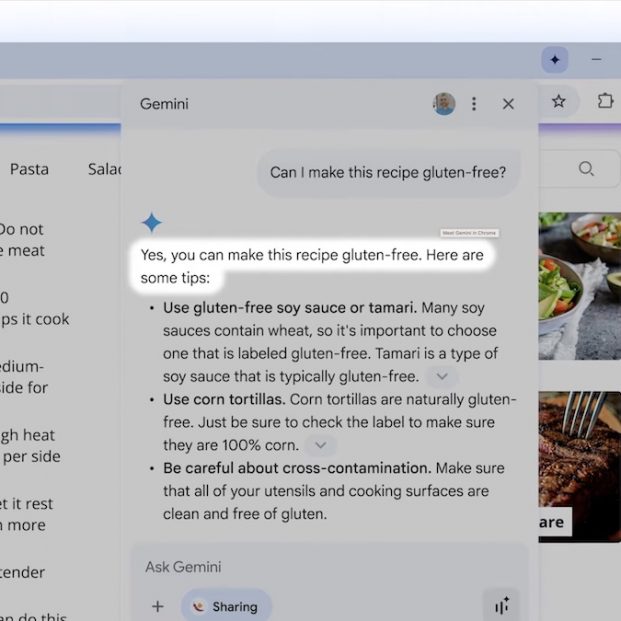The width and height of the screenshot is (621, 621).
Task: Open the Pasta category tab
Action: 29,169
